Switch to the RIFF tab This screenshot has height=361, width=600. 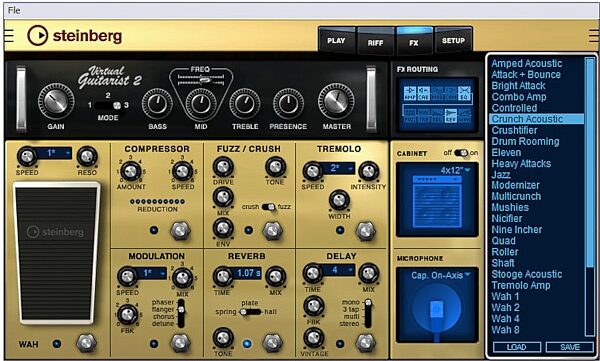coord(375,42)
